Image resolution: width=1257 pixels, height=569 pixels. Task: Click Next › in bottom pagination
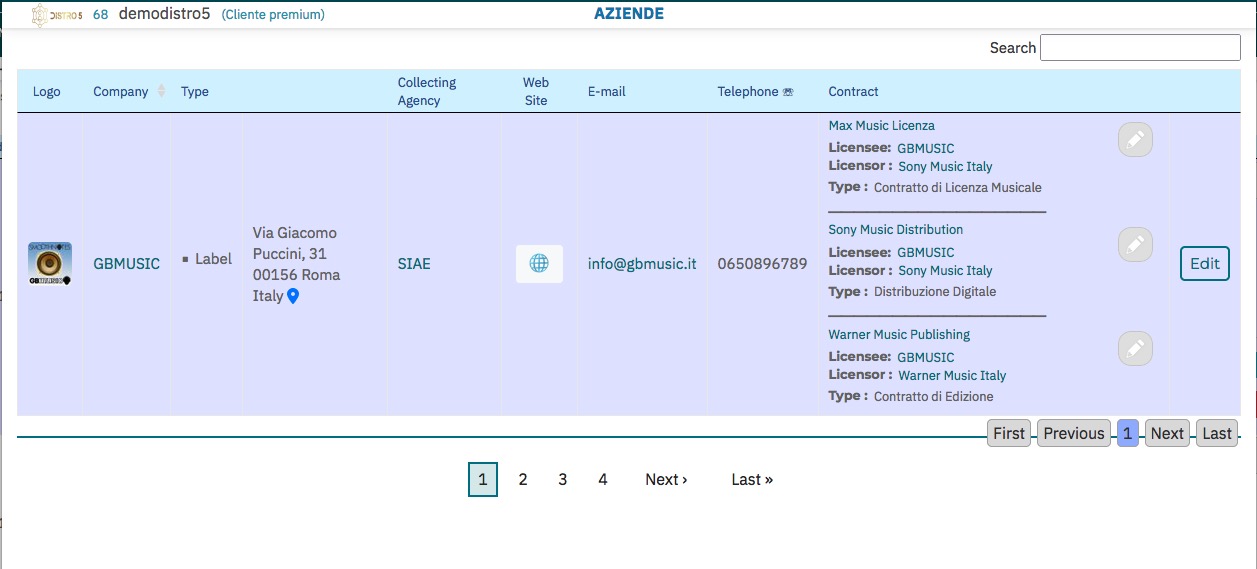coord(666,480)
